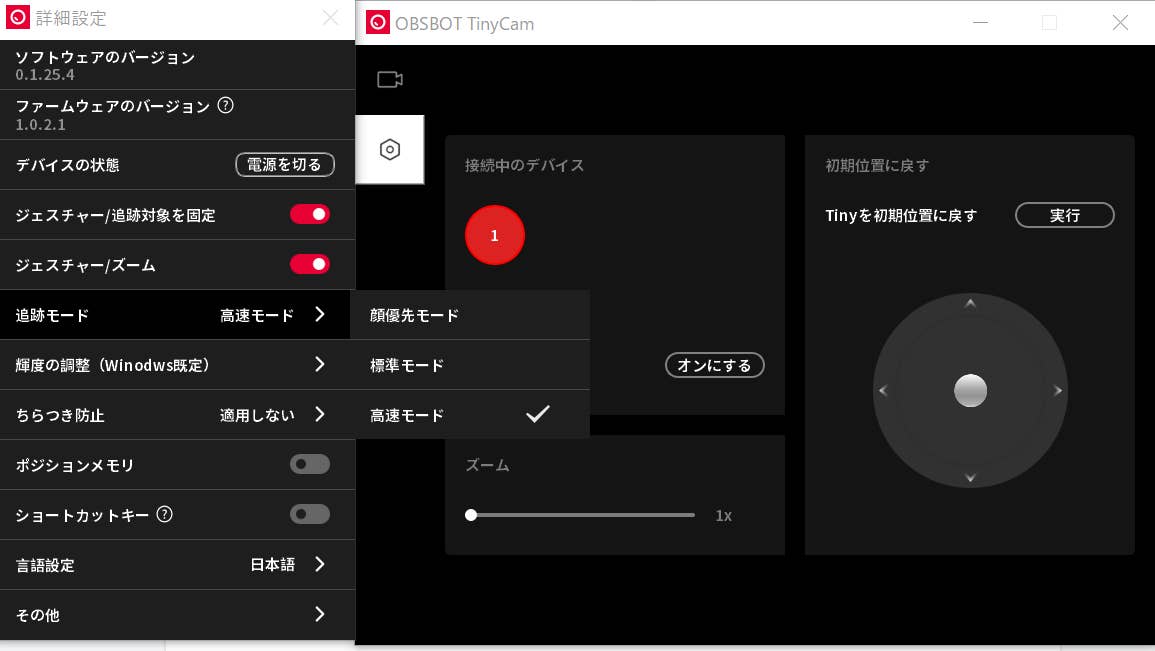Image resolution: width=1155 pixels, height=651 pixels.
Task: Toggle ジェスチャー/追跡対象を固定 switch off
Action: [x=309, y=214]
